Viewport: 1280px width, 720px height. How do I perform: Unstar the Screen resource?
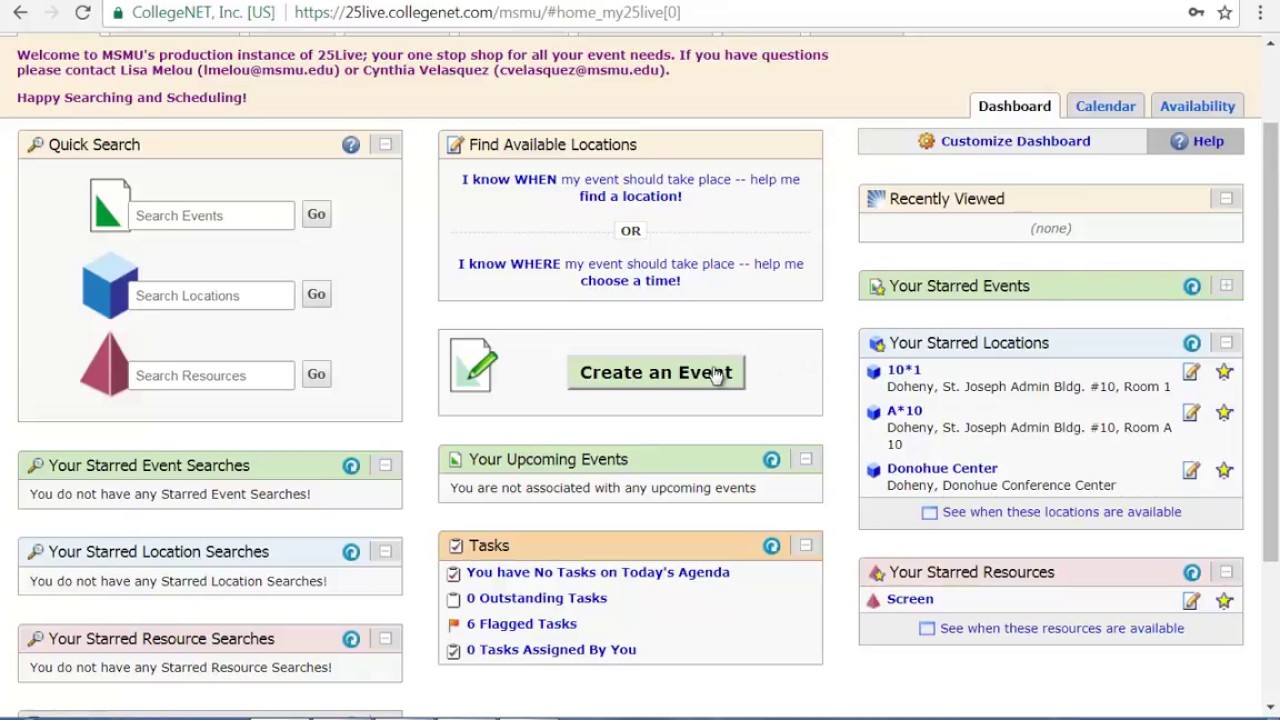click(1224, 601)
